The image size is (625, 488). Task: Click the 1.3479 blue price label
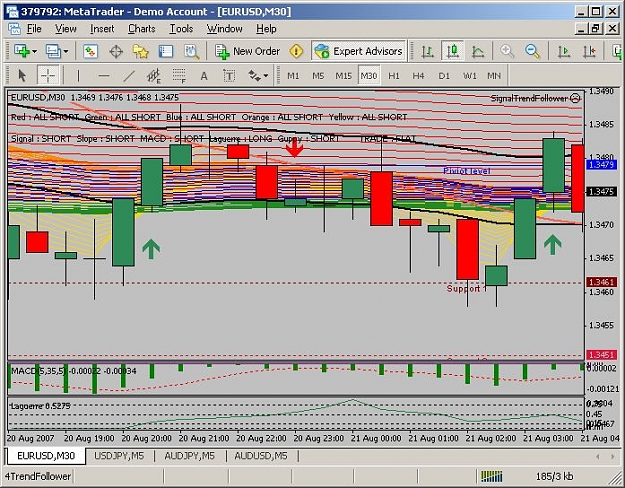tap(601, 165)
